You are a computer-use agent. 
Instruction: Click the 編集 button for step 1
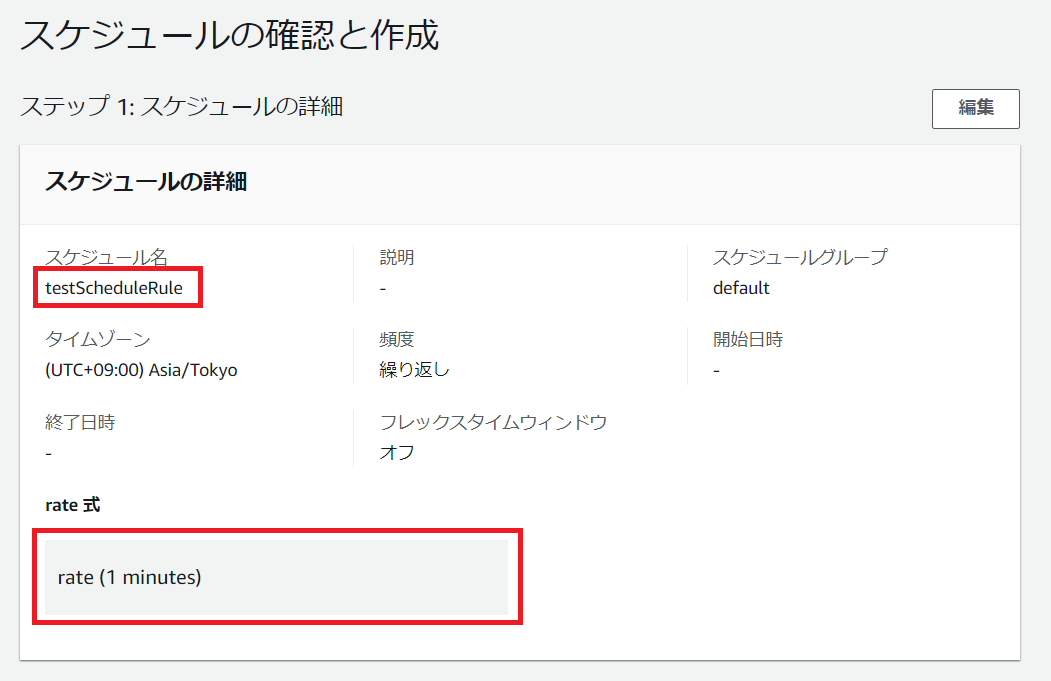tap(975, 109)
